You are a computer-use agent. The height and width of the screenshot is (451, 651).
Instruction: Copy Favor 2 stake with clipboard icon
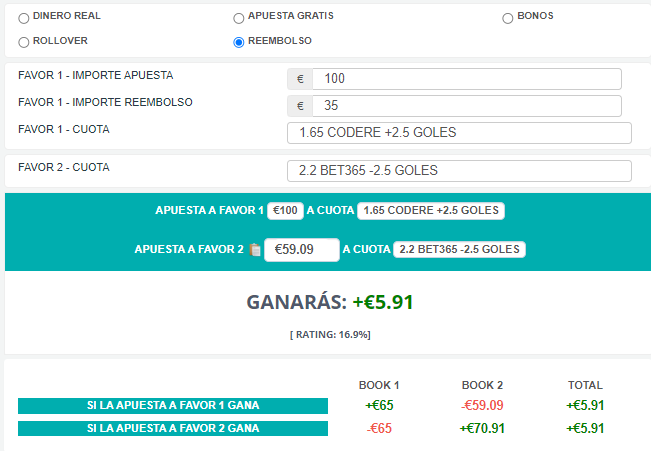pyautogui.click(x=255, y=250)
